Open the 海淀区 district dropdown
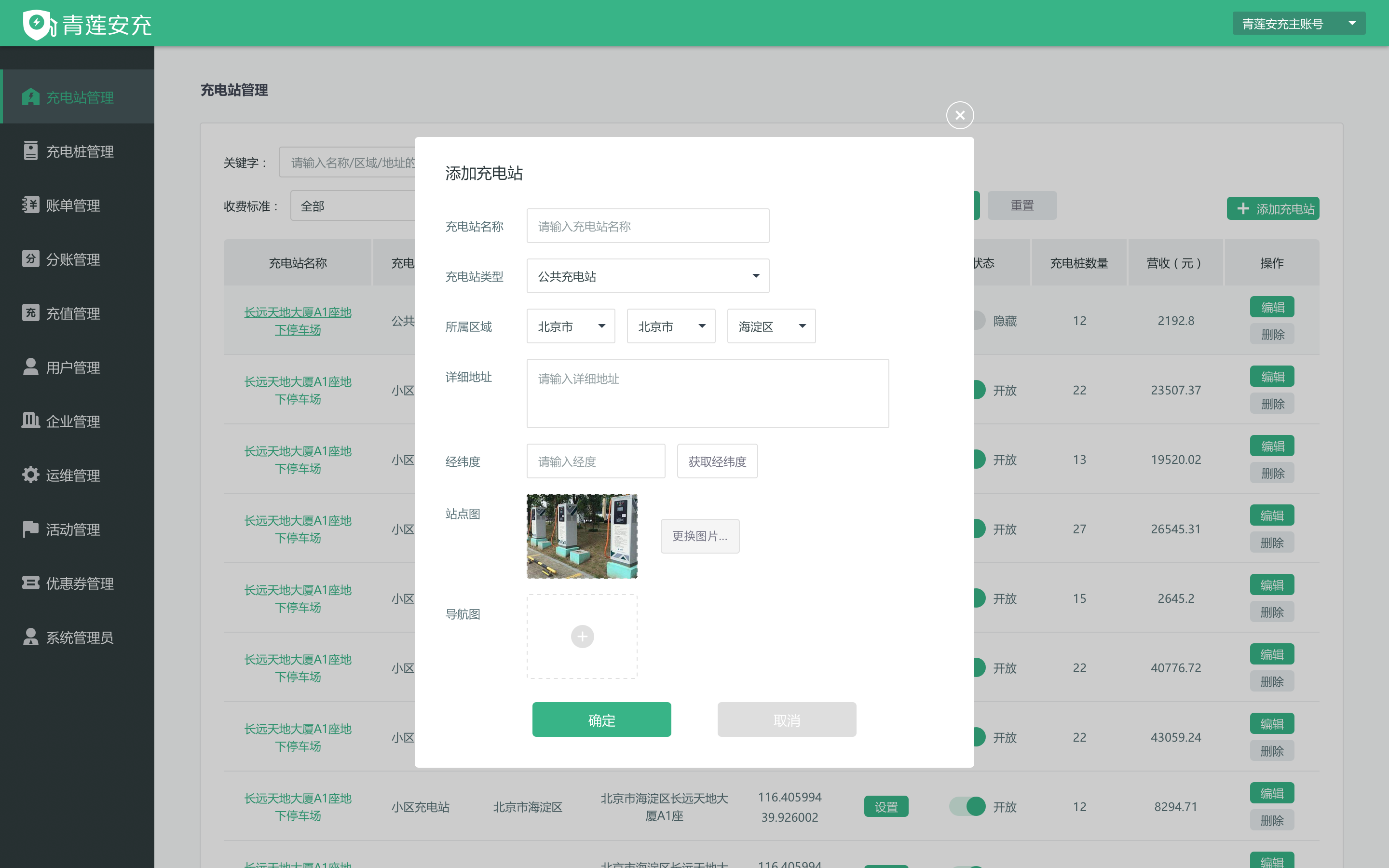This screenshot has width=1389, height=868. 771,326
